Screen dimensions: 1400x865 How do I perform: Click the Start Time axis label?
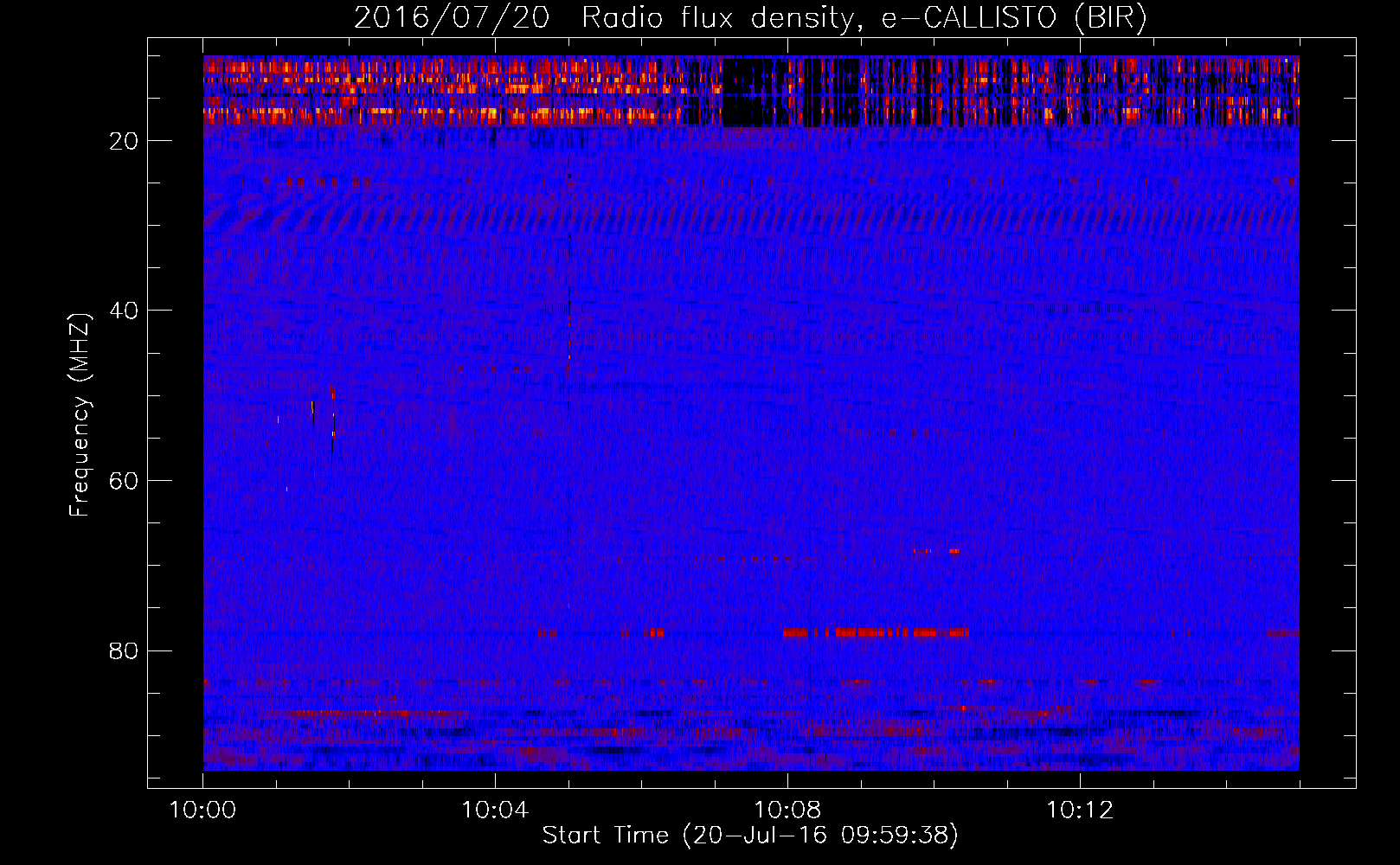(750, 836)
